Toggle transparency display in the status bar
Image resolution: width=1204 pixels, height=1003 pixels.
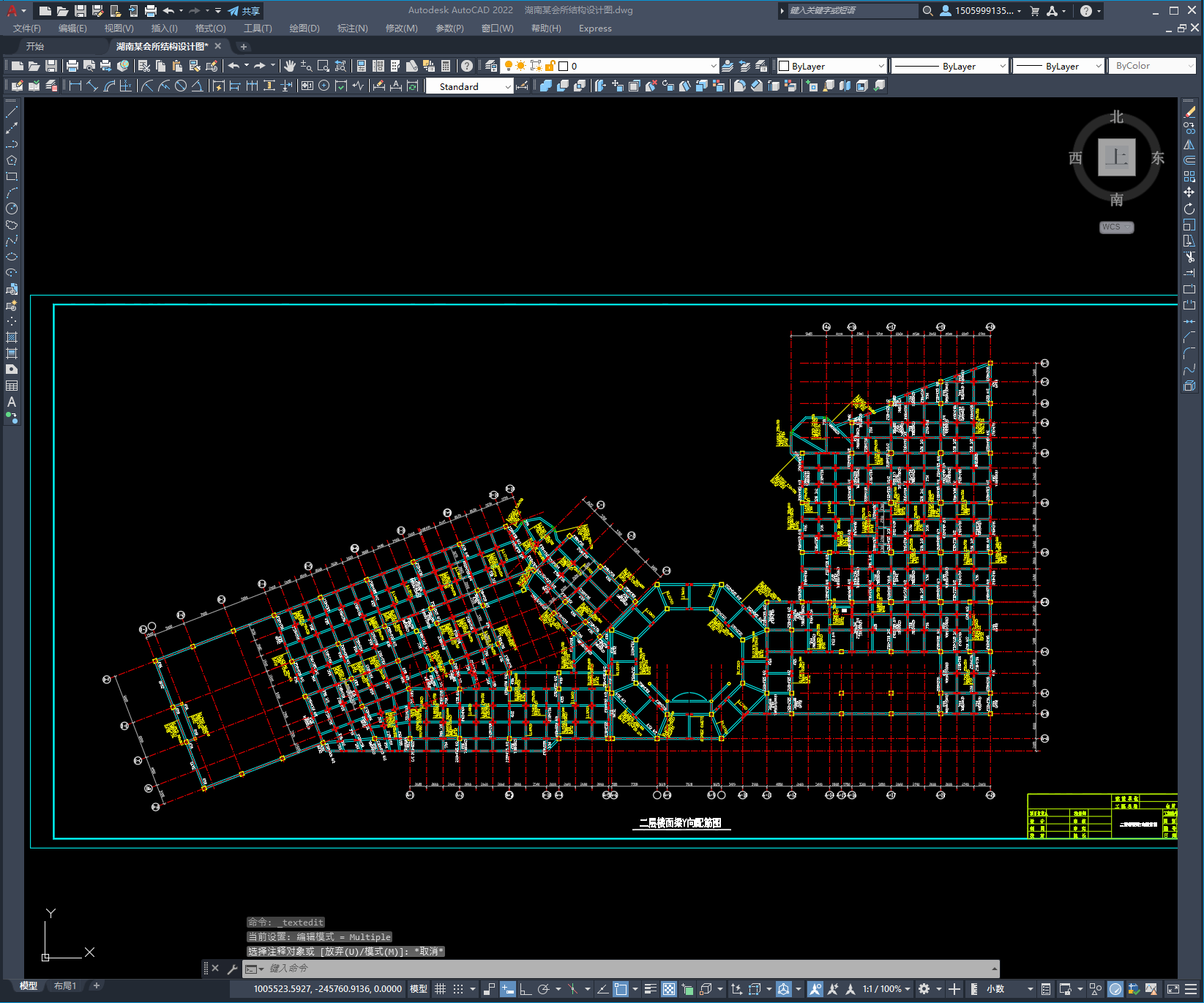click(x=669, y=989)
